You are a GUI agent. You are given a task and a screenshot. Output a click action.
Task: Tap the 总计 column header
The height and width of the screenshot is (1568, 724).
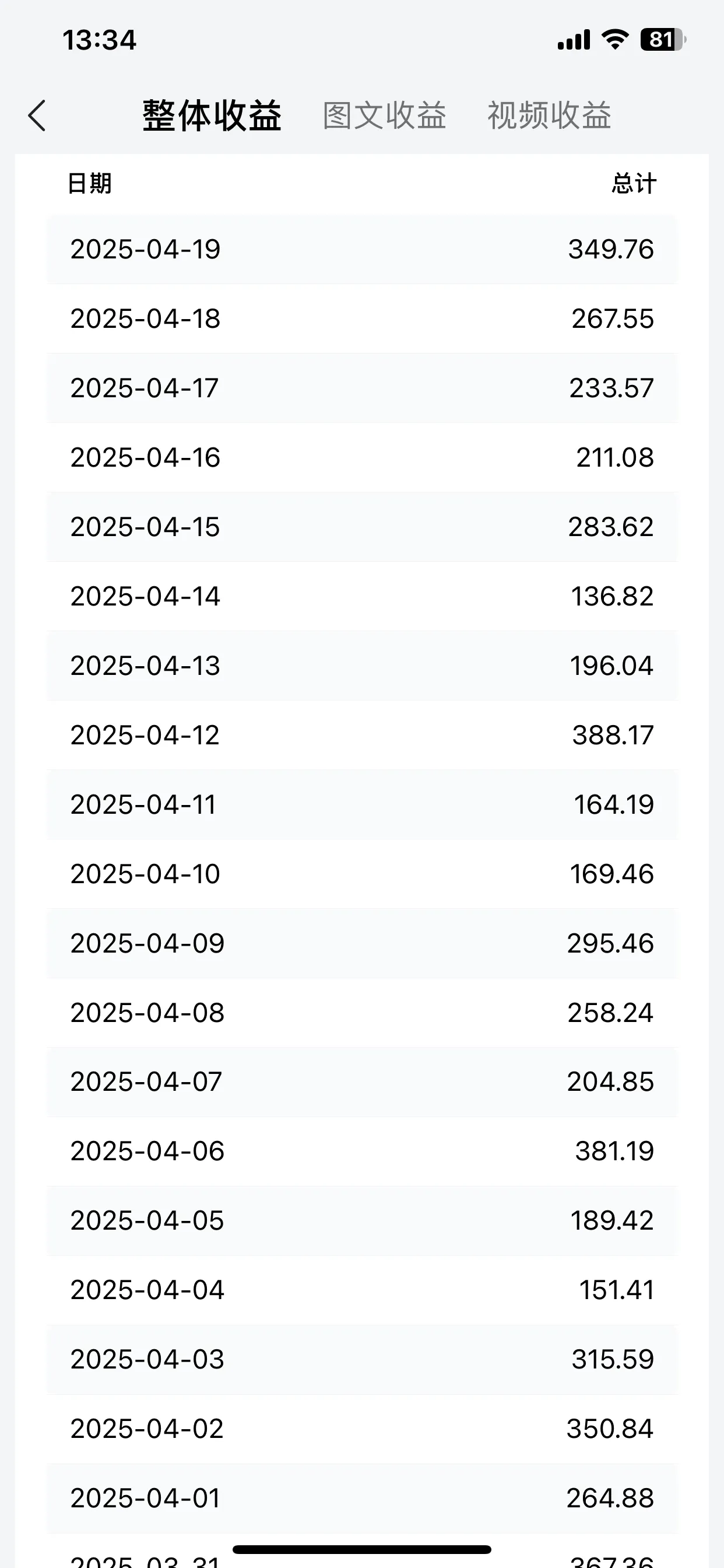[634, 183]
